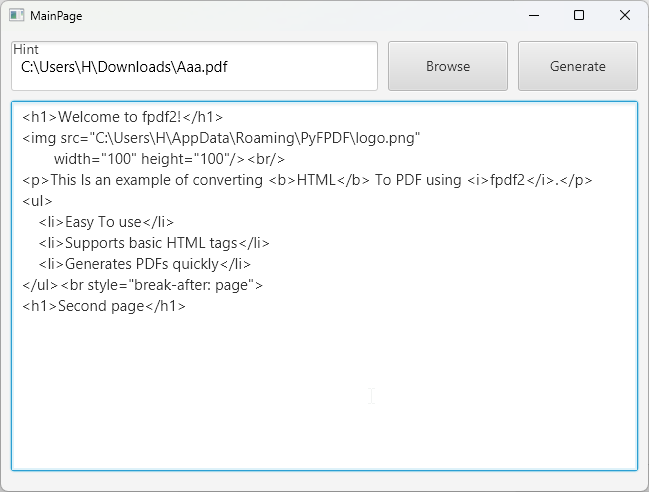Click the Browse button

(447, 66)
